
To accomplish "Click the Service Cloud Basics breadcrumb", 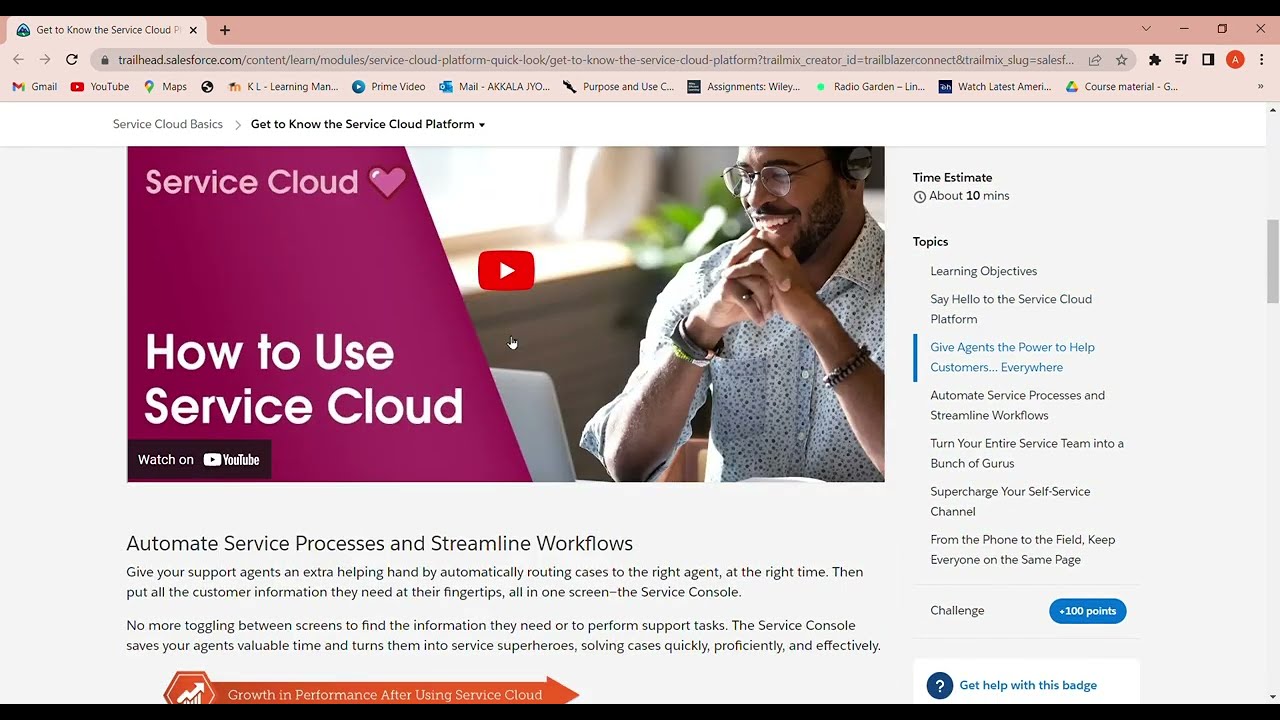I will [168, 124].
